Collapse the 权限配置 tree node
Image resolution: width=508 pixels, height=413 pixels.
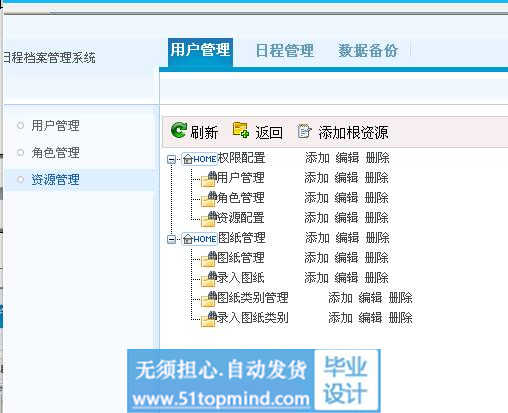171,159
